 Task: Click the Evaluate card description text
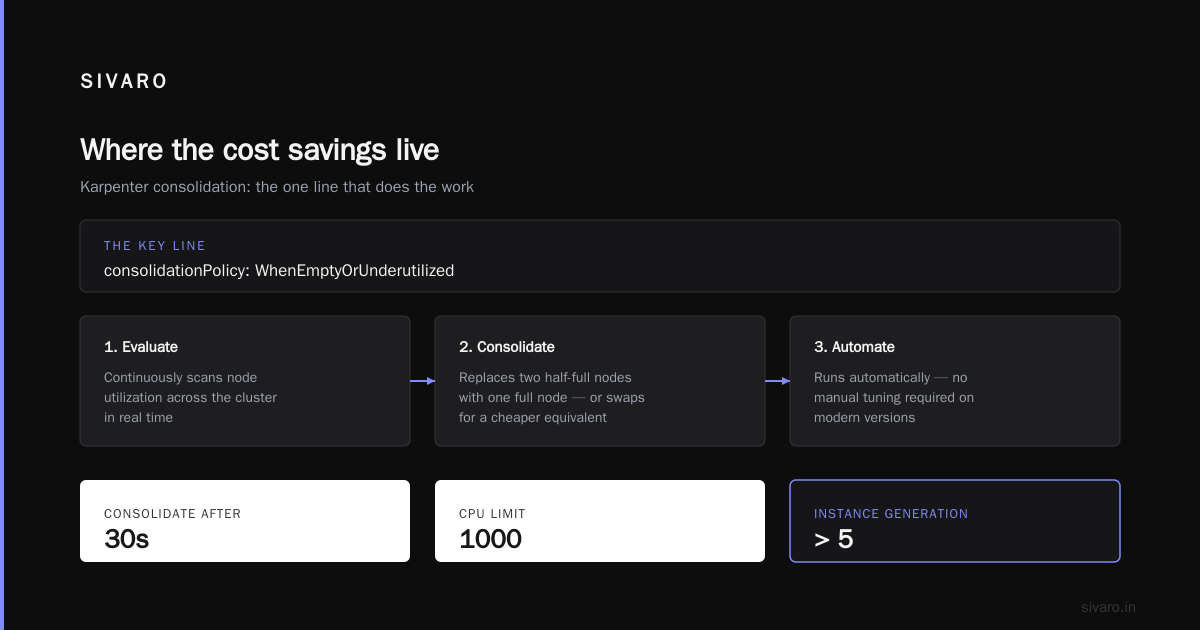pyautogui.click(x=191, y=398)
